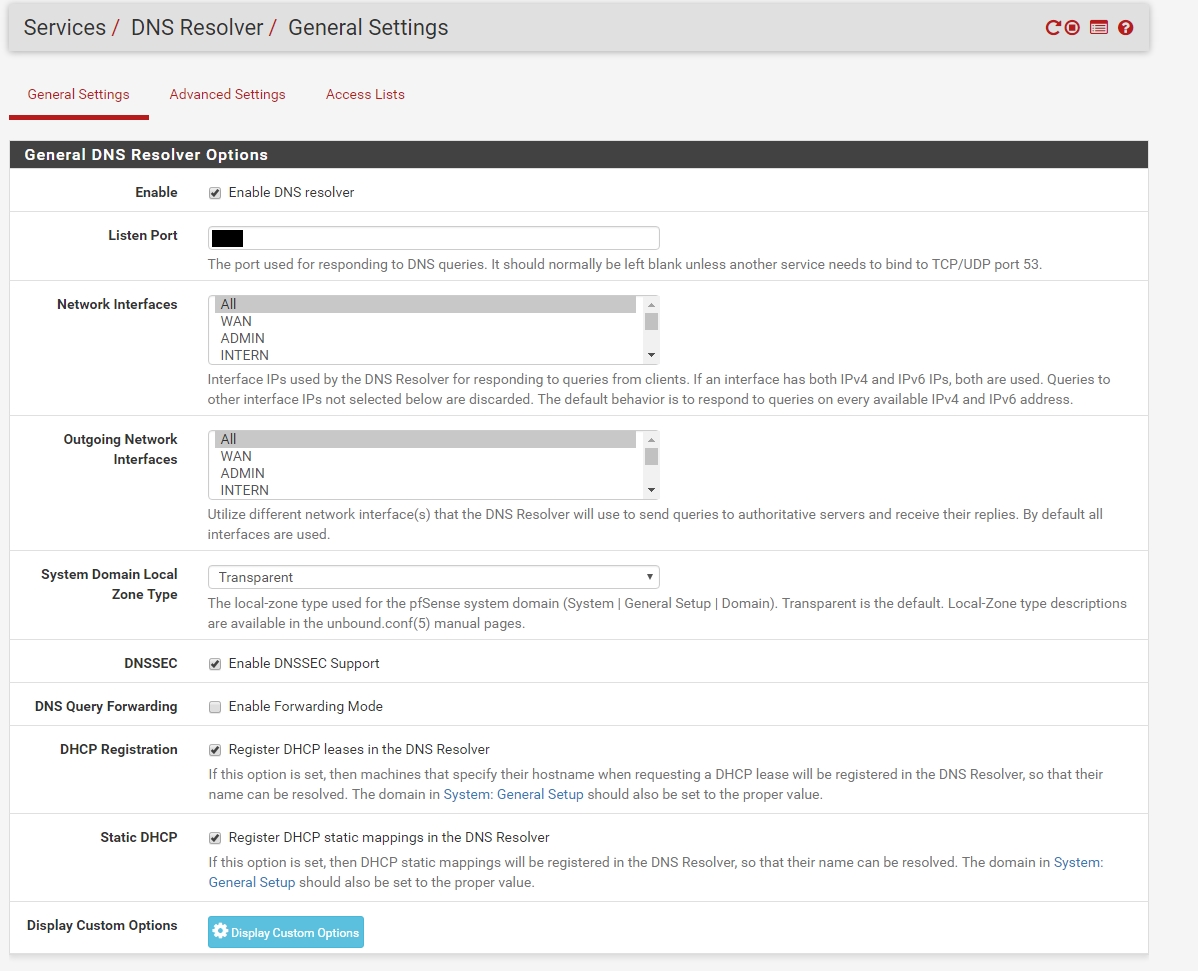
Task: Click Network Interfaces list scroll up arrow
Action: click(651, 304)
